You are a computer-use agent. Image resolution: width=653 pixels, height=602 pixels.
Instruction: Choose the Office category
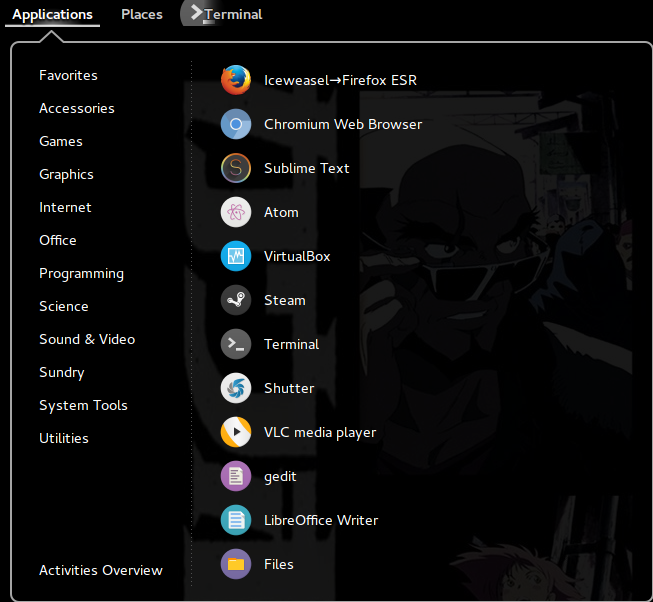tap(57, 240)
